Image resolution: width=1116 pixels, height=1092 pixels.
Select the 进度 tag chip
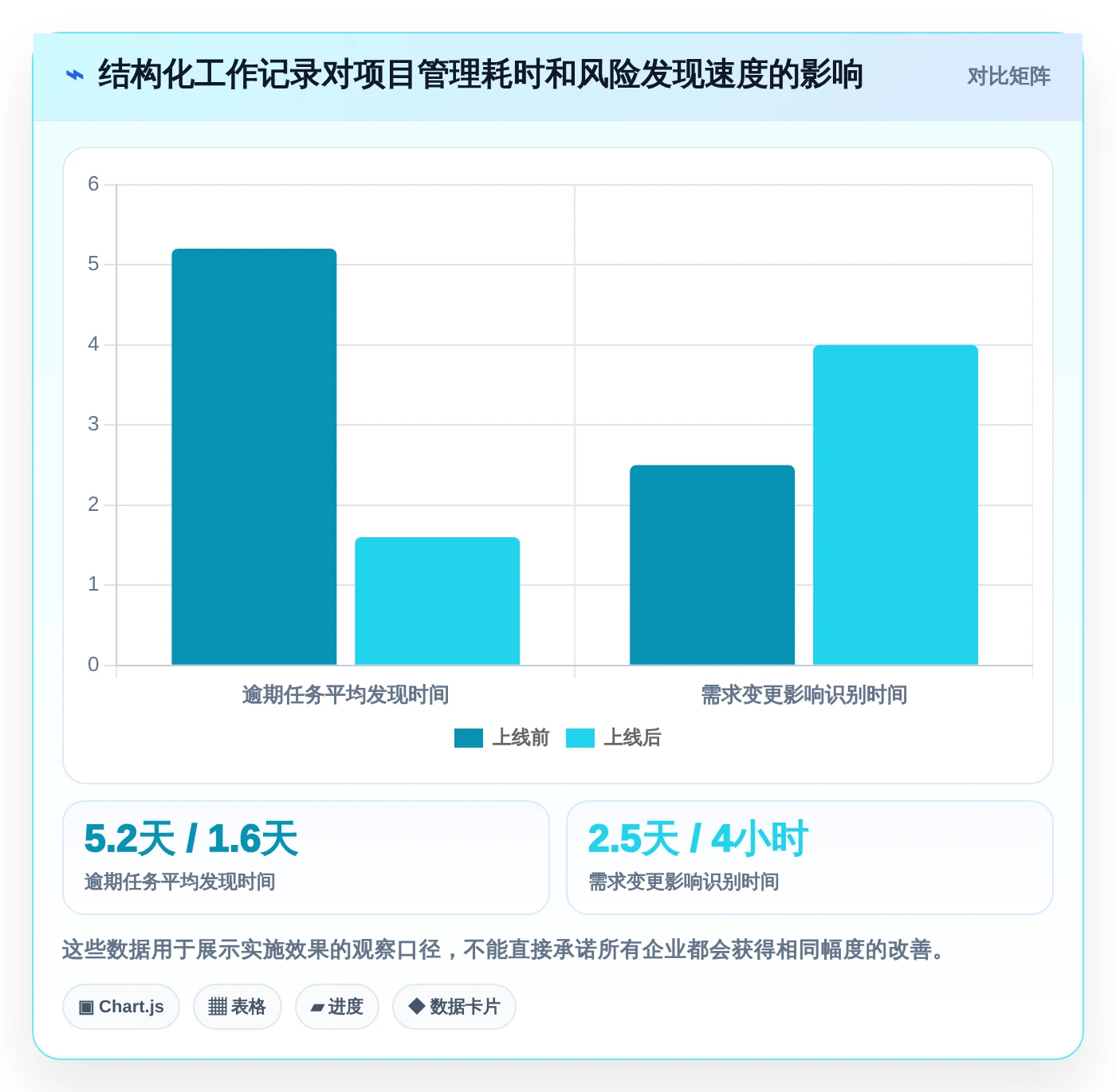click(x=337, y=1007)
